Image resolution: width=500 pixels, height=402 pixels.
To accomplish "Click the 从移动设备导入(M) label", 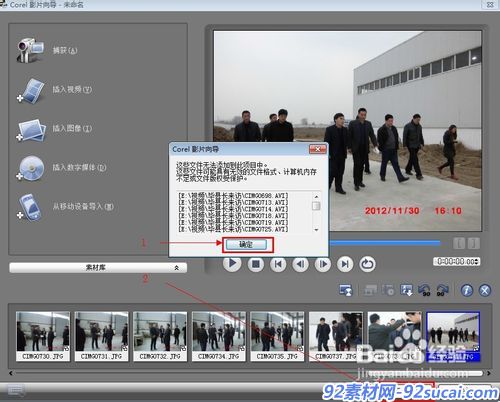I will coord(83,206).
